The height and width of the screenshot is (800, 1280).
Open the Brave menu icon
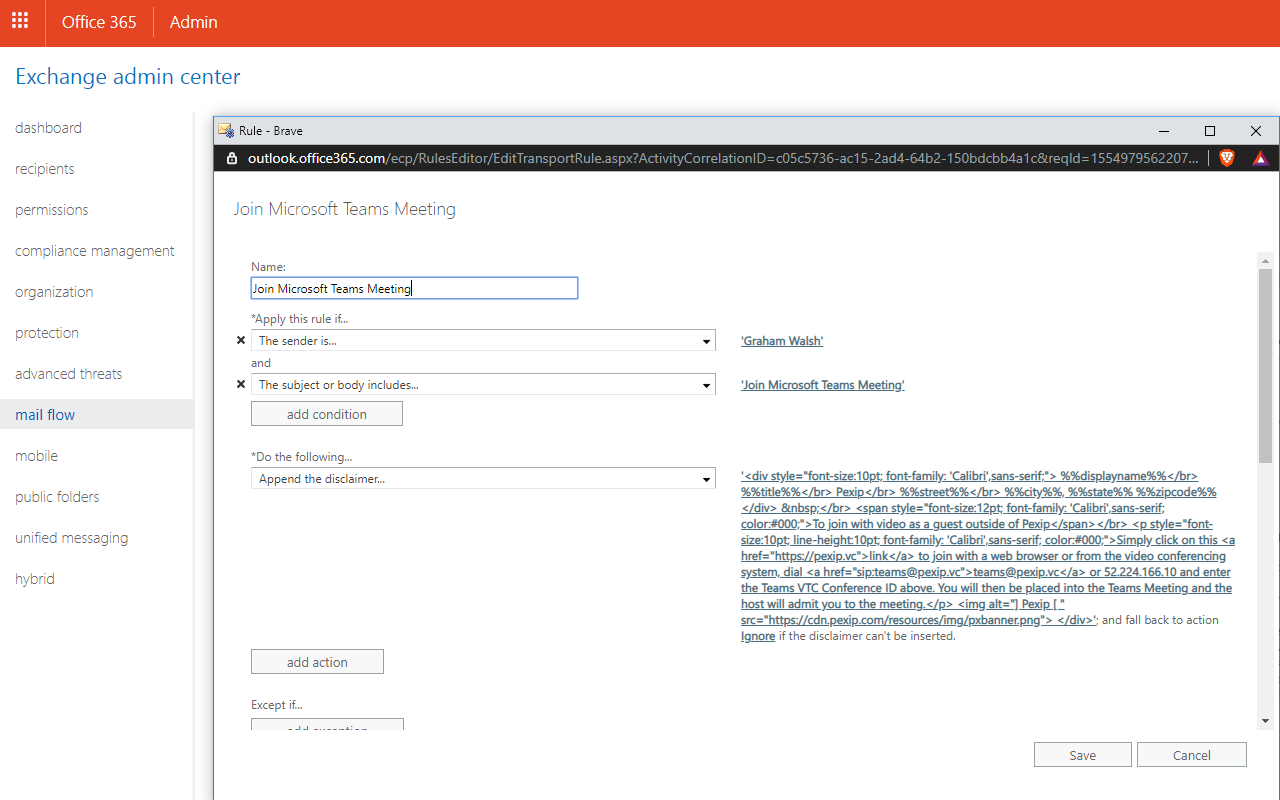pos(1260,157)
